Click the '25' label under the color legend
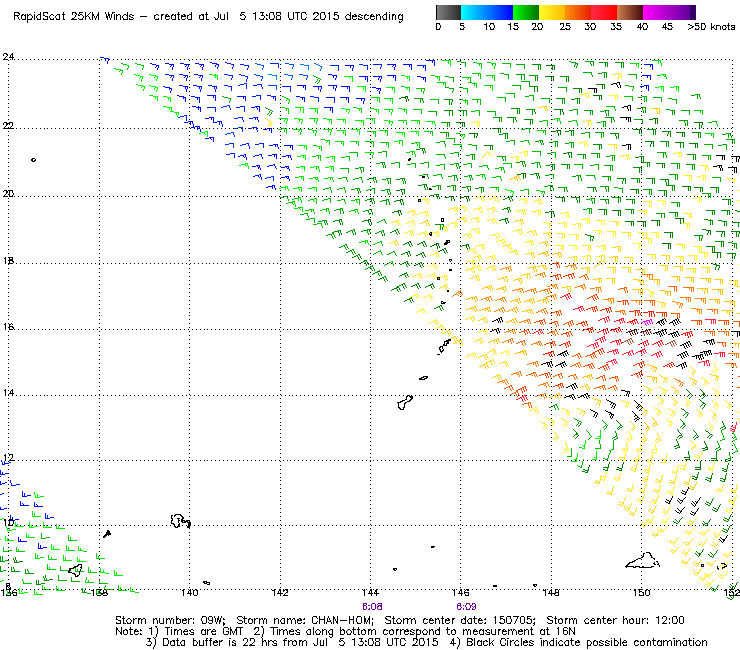Viewport: 740px width, 650px height. 565,27
